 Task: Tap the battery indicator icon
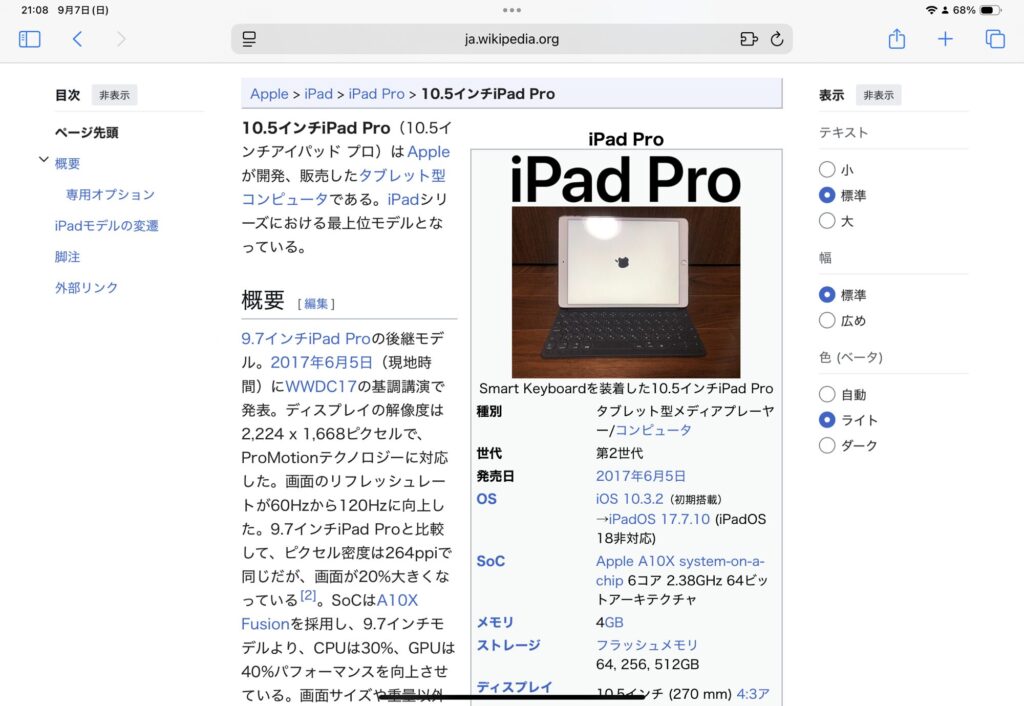(x=990, y=10)
